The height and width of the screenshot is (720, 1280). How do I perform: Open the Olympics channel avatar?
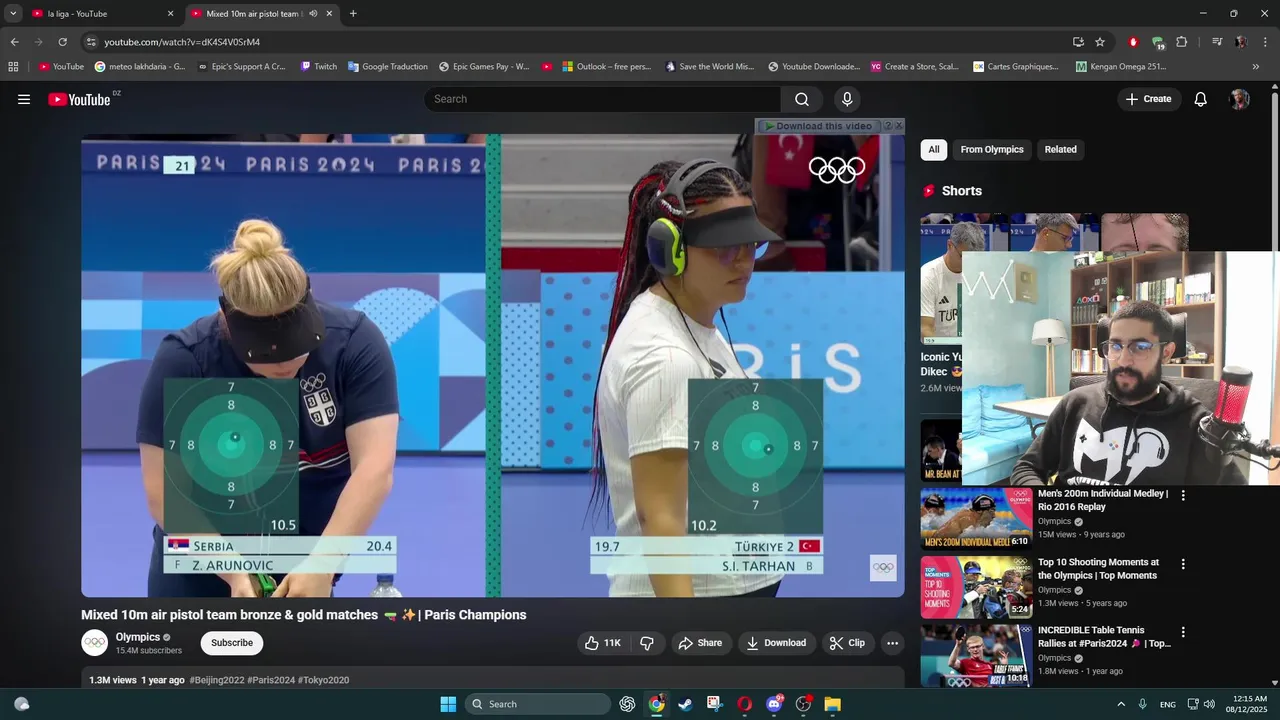pos(95,643)
